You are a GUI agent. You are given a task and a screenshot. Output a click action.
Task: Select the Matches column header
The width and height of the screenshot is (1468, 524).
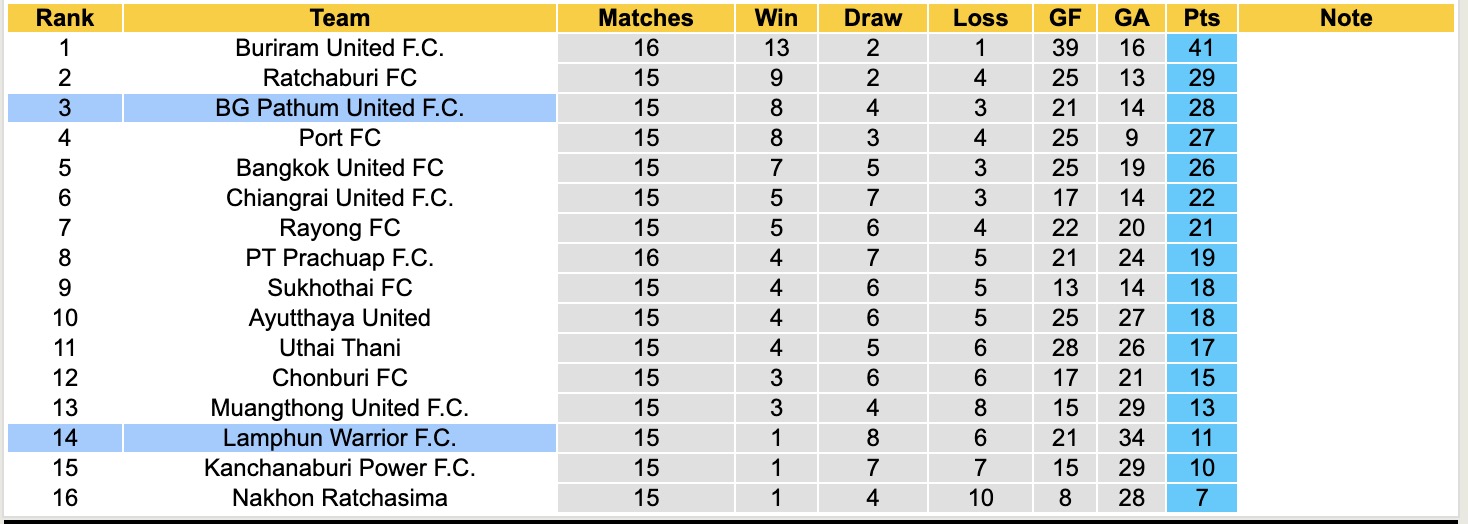click(645, 18)
